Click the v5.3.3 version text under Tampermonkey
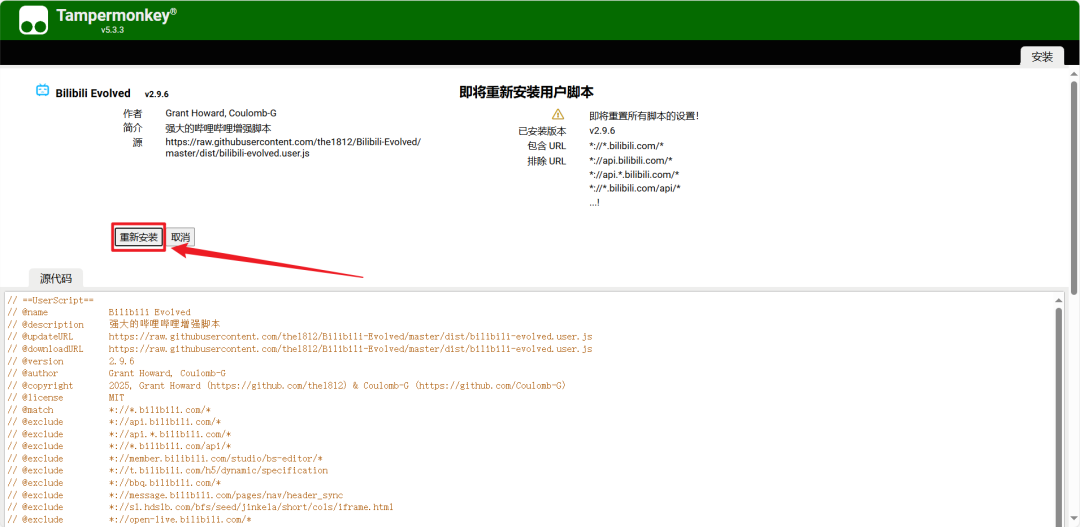Image resolution: width=1080 pixels, height=527 pixels. [x=112, y=30]
